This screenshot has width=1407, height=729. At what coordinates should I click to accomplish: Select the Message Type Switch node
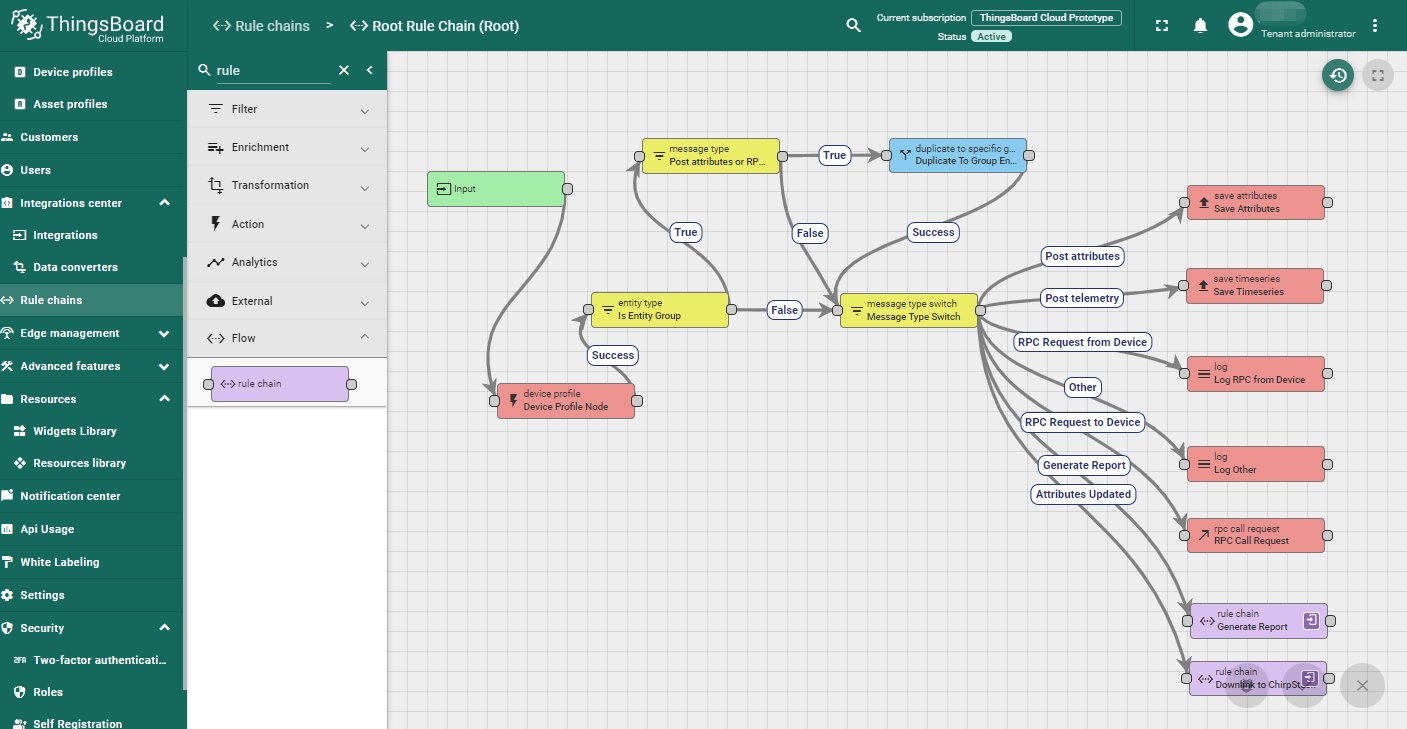point(909,310)
